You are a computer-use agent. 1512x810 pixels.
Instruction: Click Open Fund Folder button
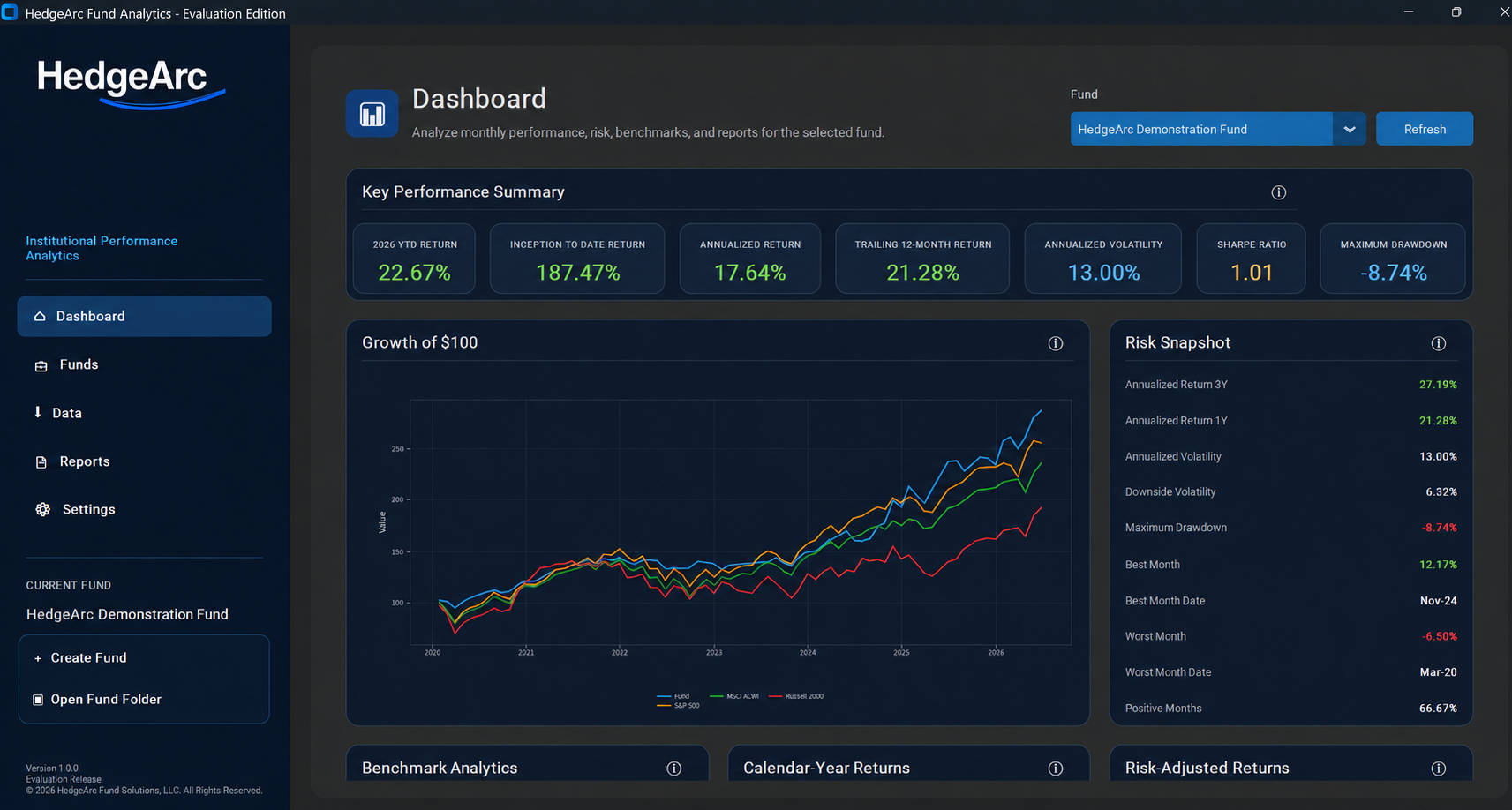tap(144, 699)
